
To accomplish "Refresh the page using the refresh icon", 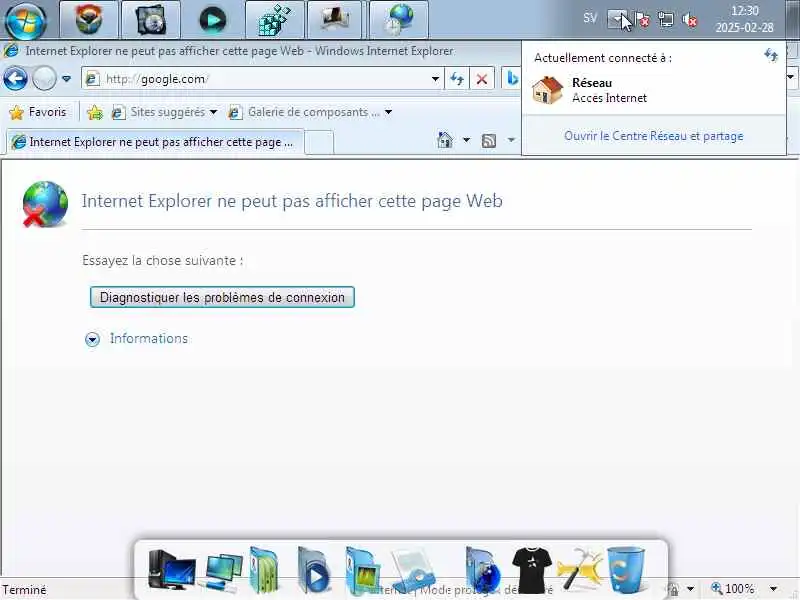I will click(457, 79).
